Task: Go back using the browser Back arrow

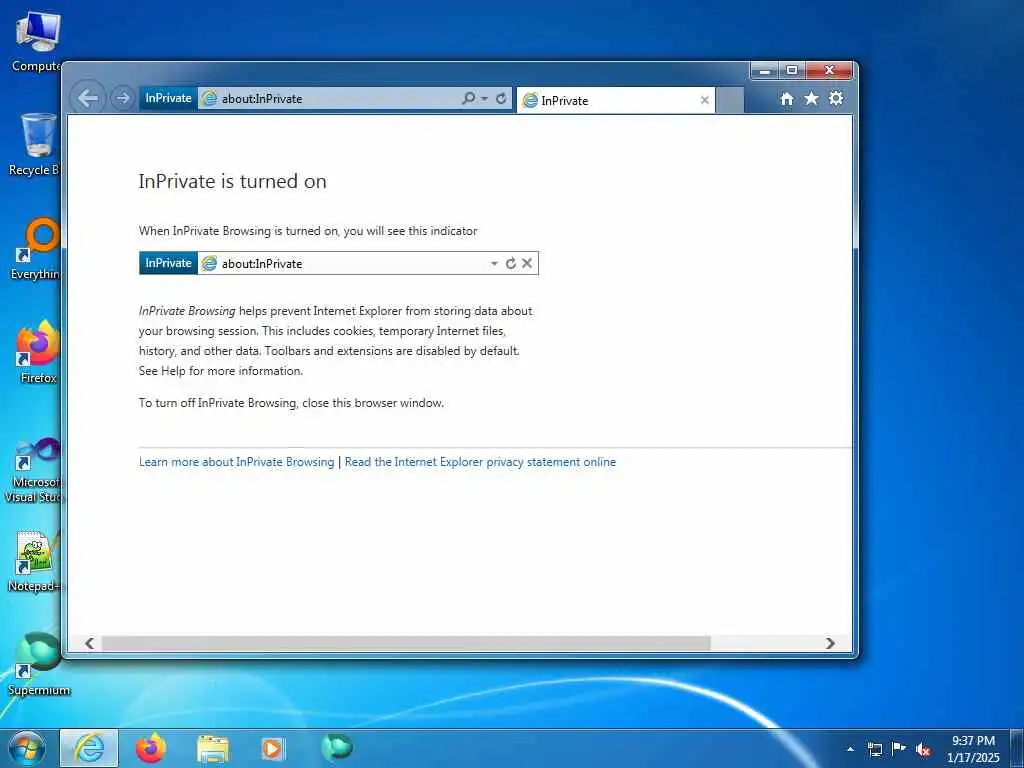Action: click(88, 98)
